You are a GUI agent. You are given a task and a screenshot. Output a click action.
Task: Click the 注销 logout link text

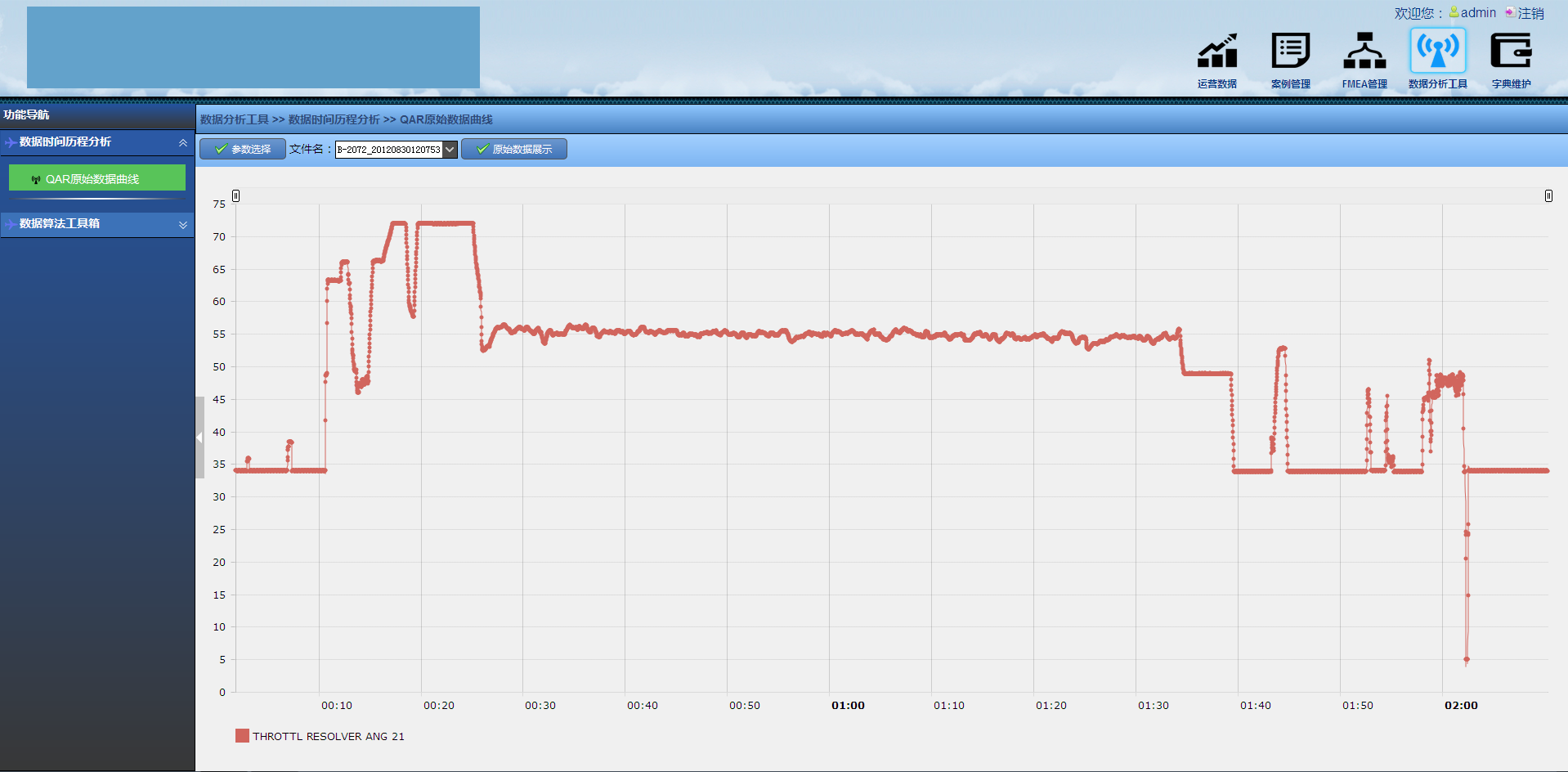(x=1530, y=13)
